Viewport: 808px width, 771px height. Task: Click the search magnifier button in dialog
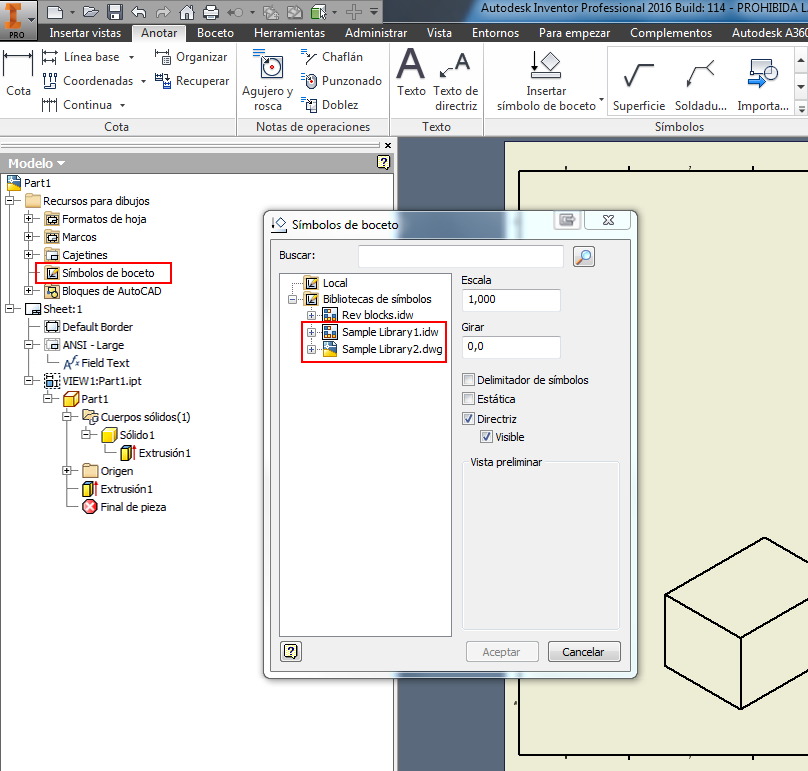[584, 257]
